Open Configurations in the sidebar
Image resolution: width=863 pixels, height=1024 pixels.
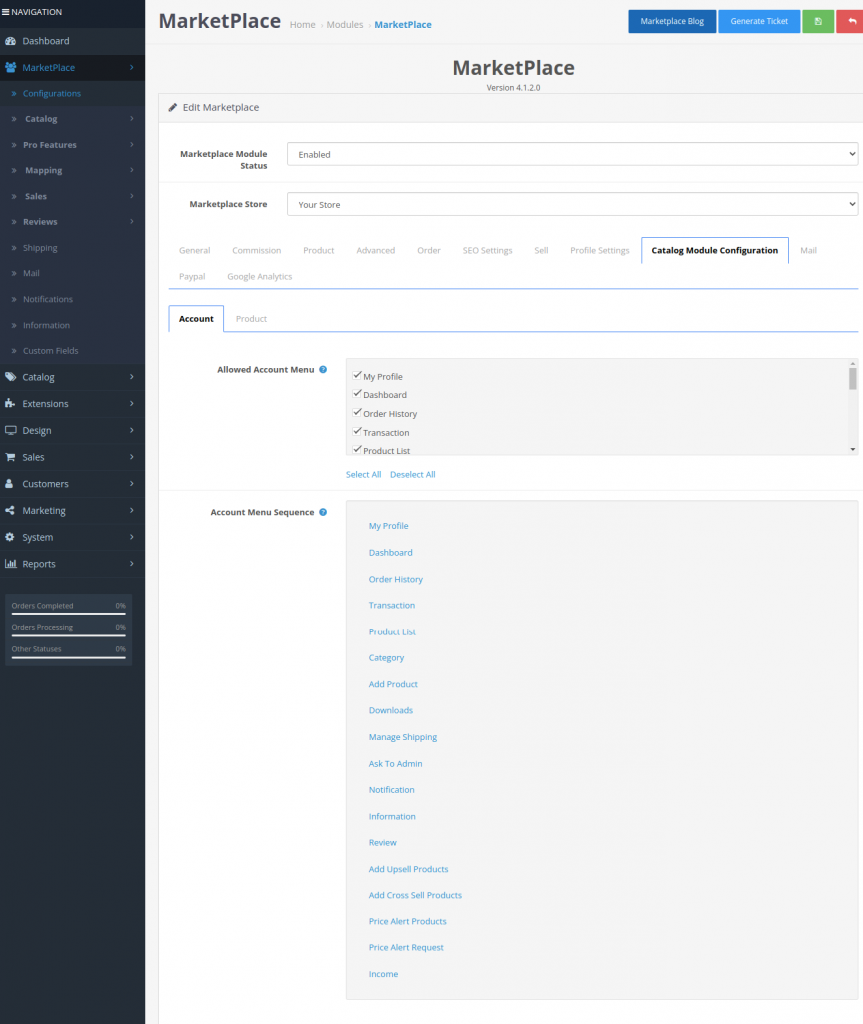(x=52, y=93)
